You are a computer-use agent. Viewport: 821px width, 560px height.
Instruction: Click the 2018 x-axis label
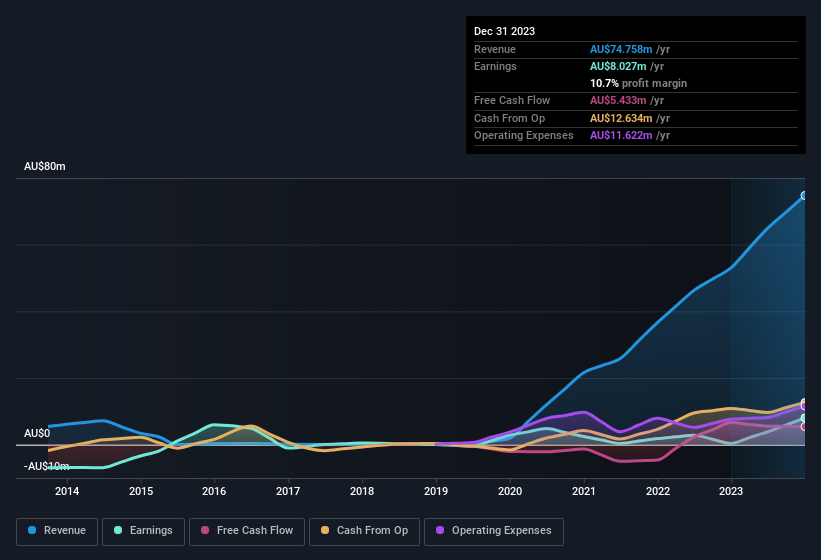pos(362,491)
